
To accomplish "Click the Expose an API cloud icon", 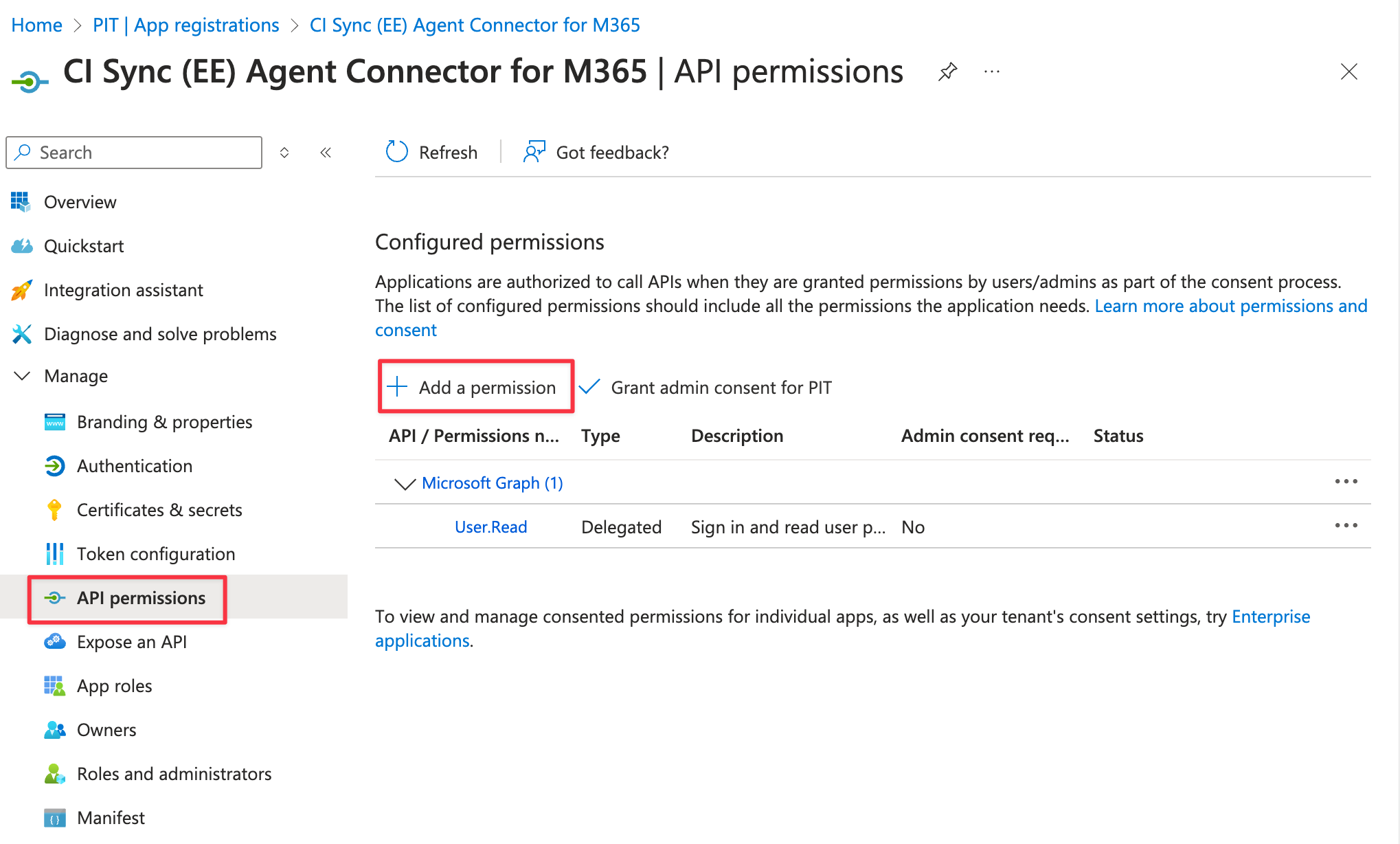I will (55, 642).
